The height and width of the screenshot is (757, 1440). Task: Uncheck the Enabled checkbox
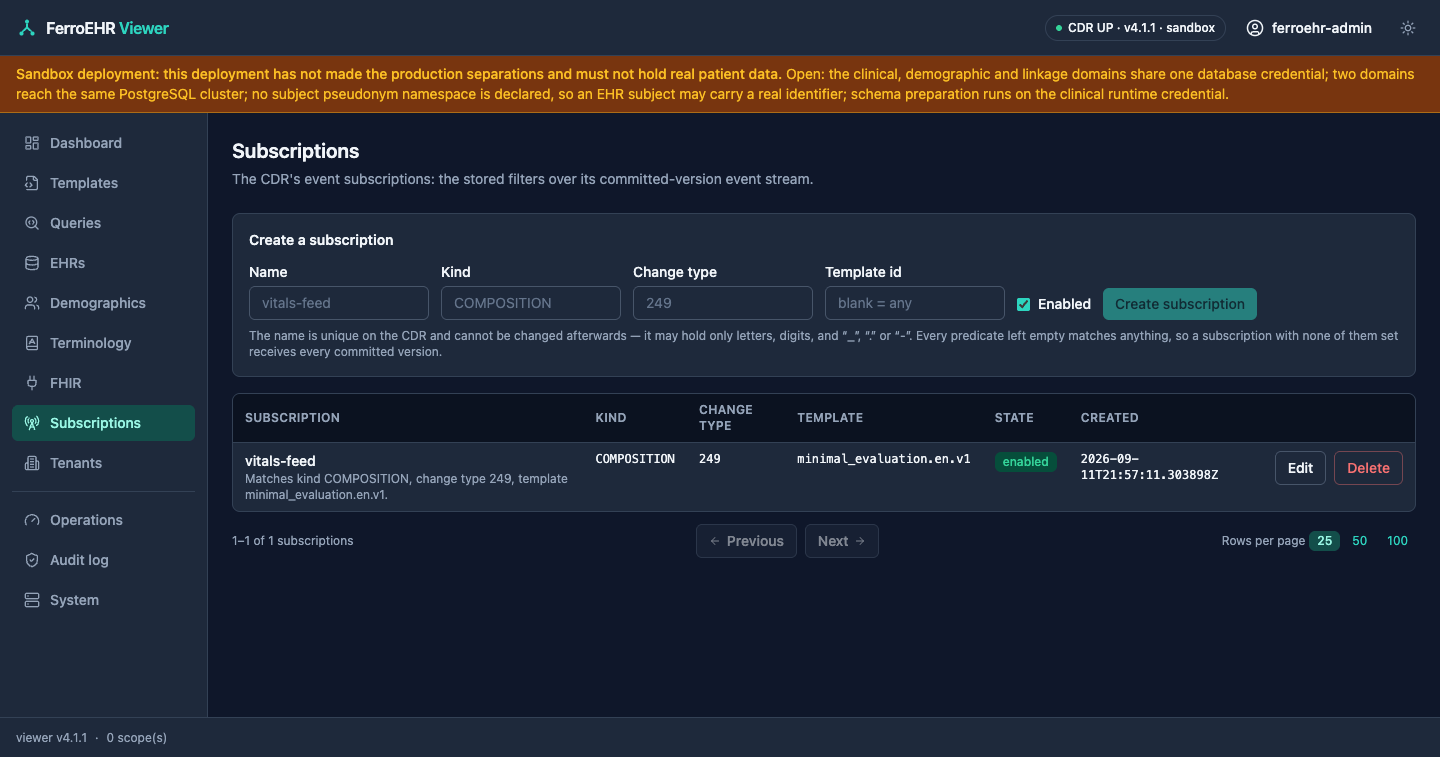(1023, 304)
